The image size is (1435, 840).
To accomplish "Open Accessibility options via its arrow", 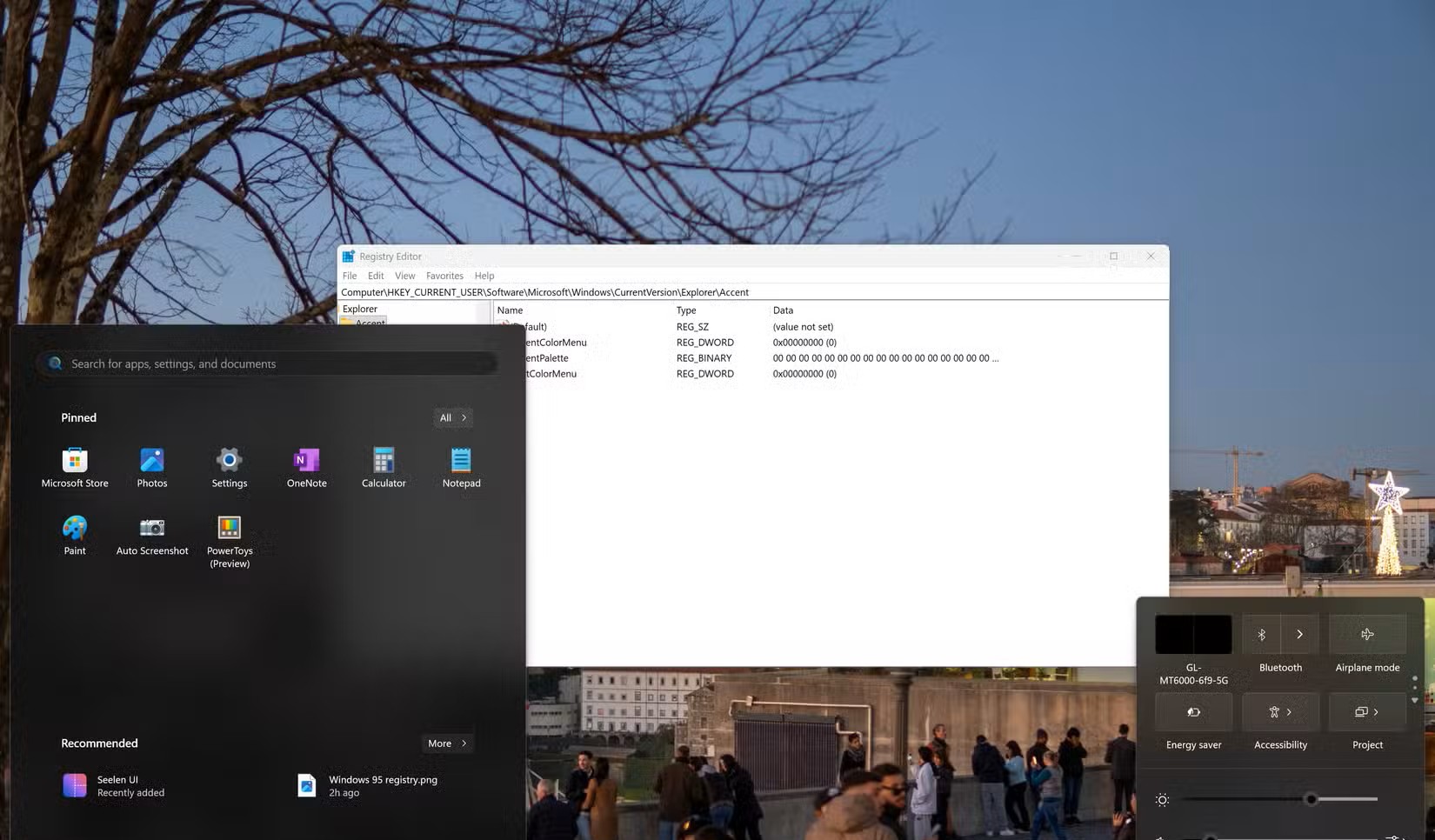I will (1290, 711).
